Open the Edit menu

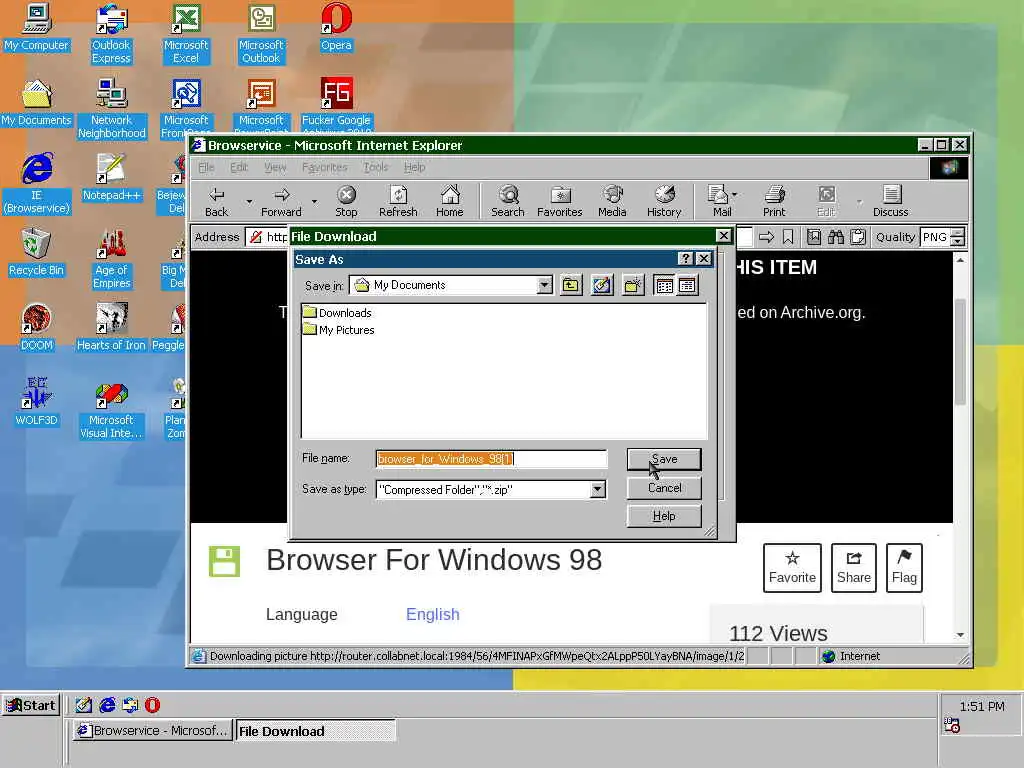pyautogui.click(x=238, y=167)
